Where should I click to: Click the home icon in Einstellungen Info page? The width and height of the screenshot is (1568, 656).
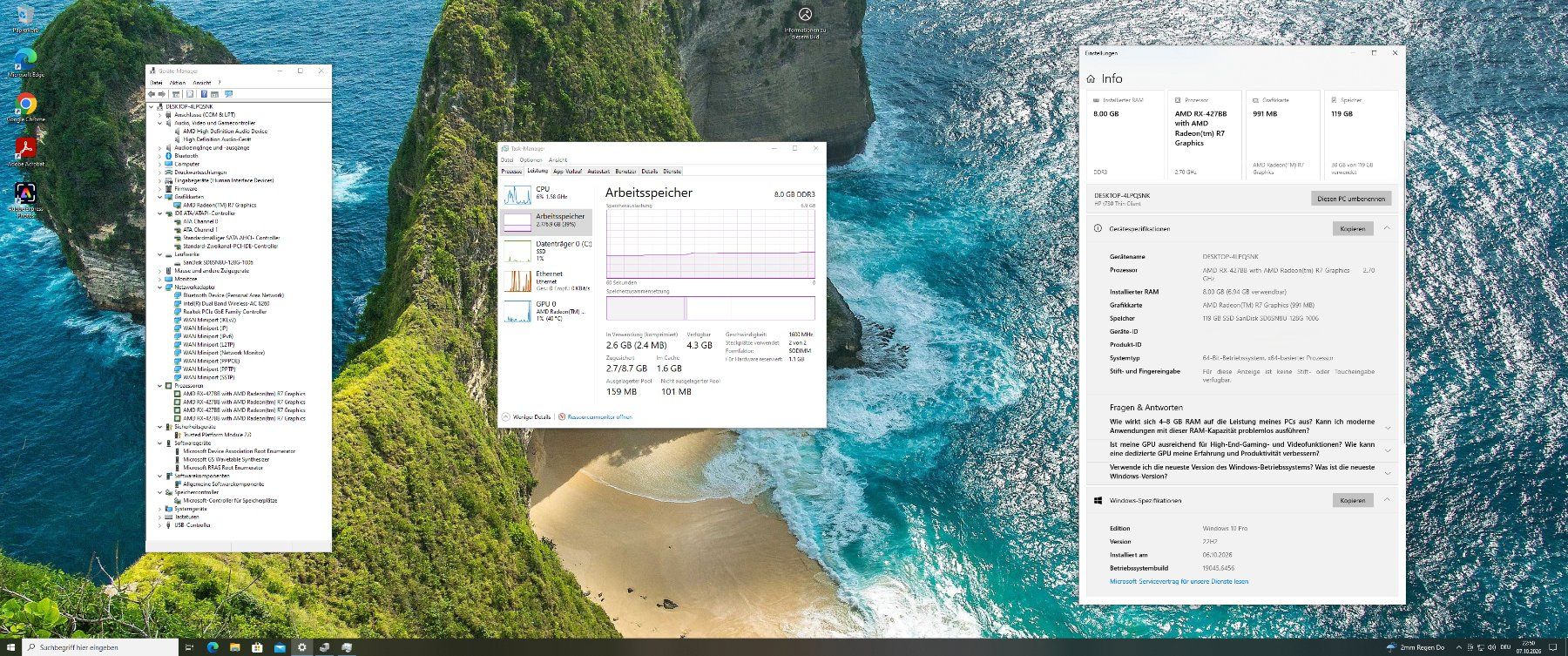pos(1091,79)
